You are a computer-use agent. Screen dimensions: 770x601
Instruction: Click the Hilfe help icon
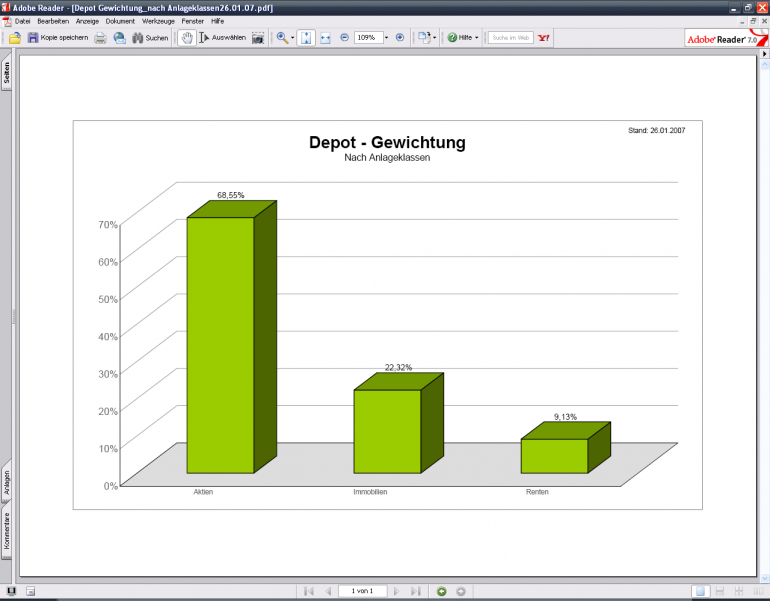[x=452, y=38]
